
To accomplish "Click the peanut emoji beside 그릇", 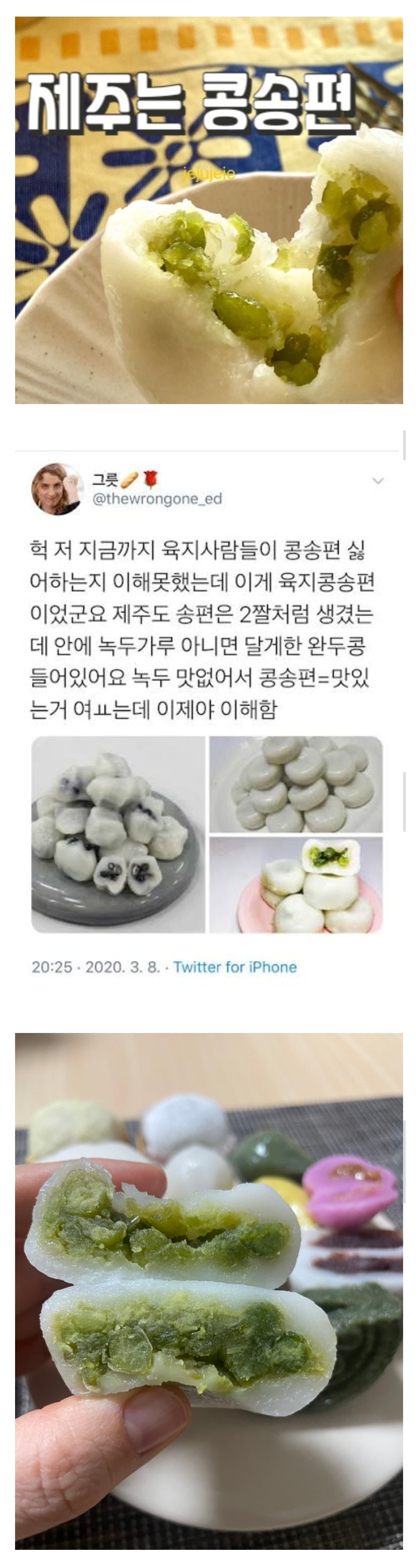I will pos(130,480).
